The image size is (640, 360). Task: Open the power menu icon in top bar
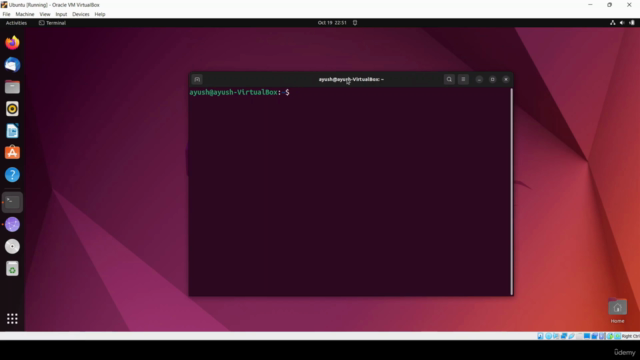point(632,23)
